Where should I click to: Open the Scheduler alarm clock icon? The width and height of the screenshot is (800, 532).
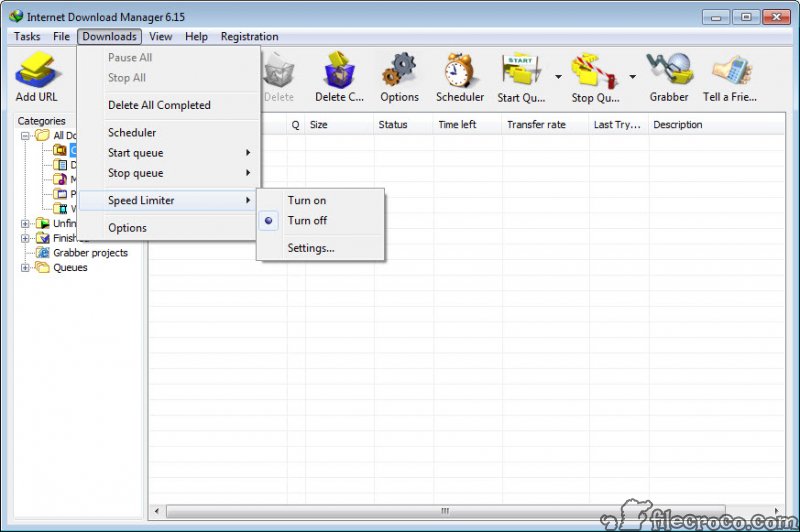click(459, 70)
